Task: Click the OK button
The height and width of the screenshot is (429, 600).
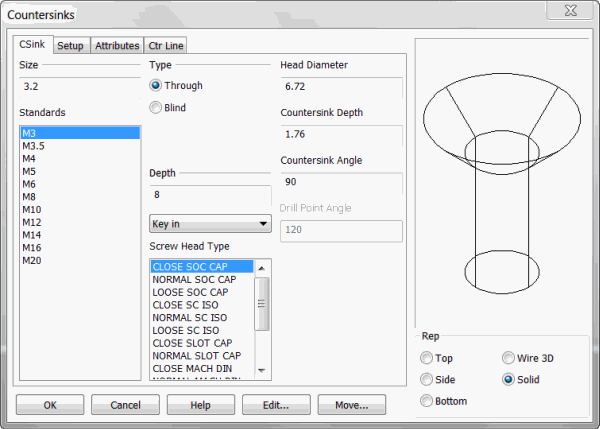Action: 50,405
